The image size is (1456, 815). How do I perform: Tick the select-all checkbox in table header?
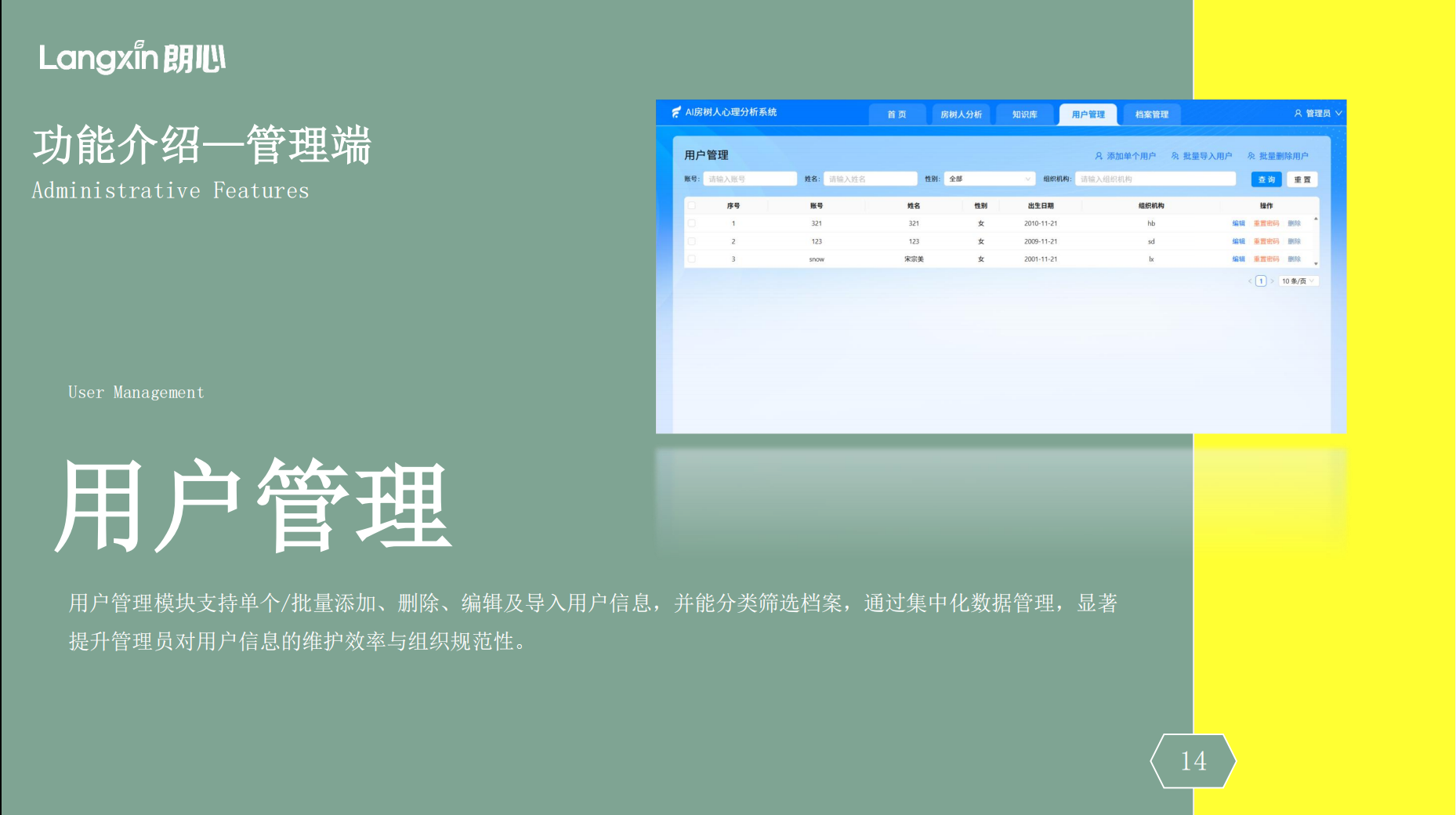click(691, 205)
